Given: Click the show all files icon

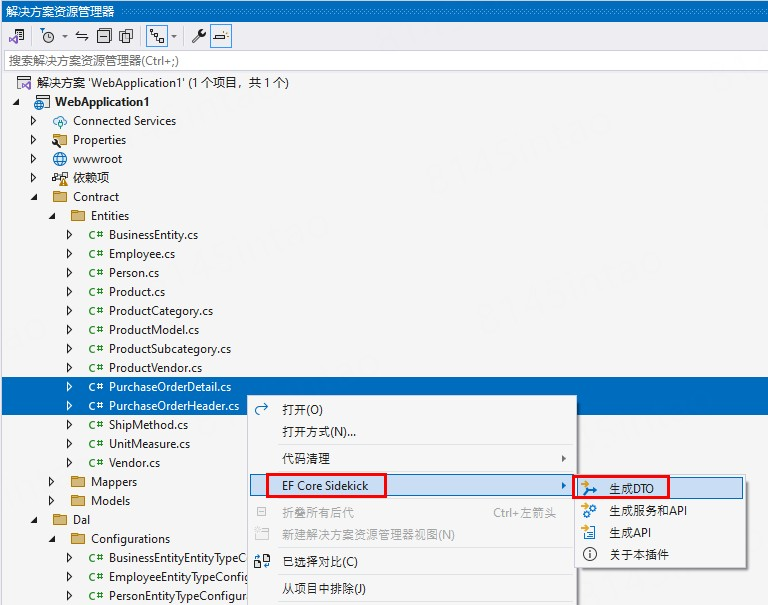Looking at the screenshot, I should tap(126, 36).
